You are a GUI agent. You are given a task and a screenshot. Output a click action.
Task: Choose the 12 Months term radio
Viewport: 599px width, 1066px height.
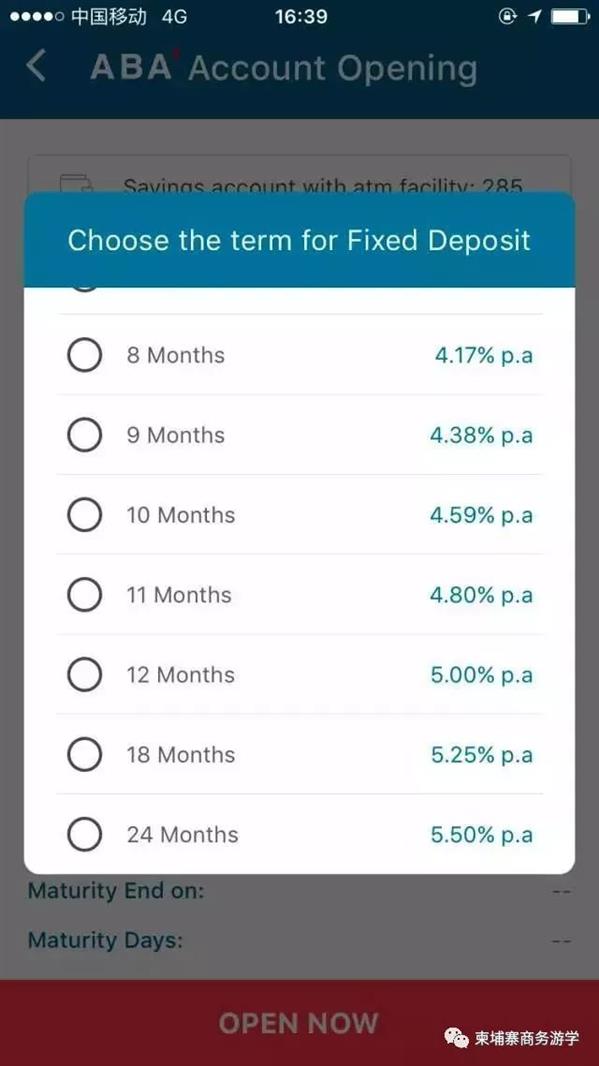[84, 674]
